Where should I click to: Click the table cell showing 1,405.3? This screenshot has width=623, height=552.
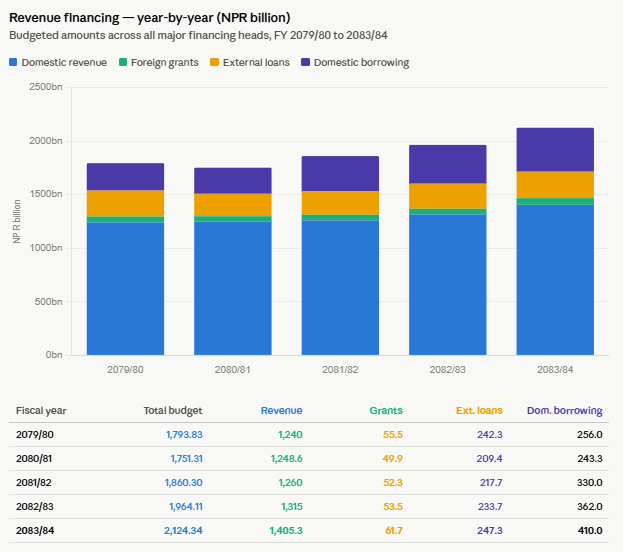[x=286, y=531]
